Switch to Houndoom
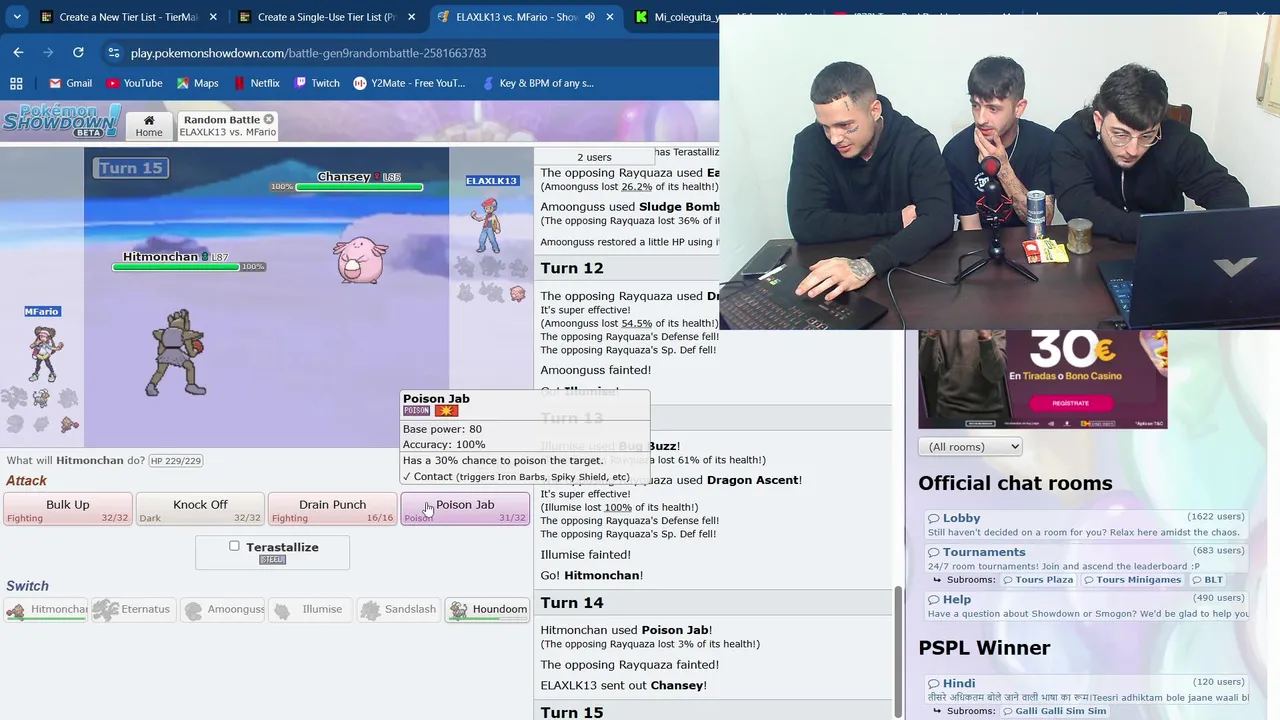The width and height of the screenshot is (1280, 720). (488, 609)
